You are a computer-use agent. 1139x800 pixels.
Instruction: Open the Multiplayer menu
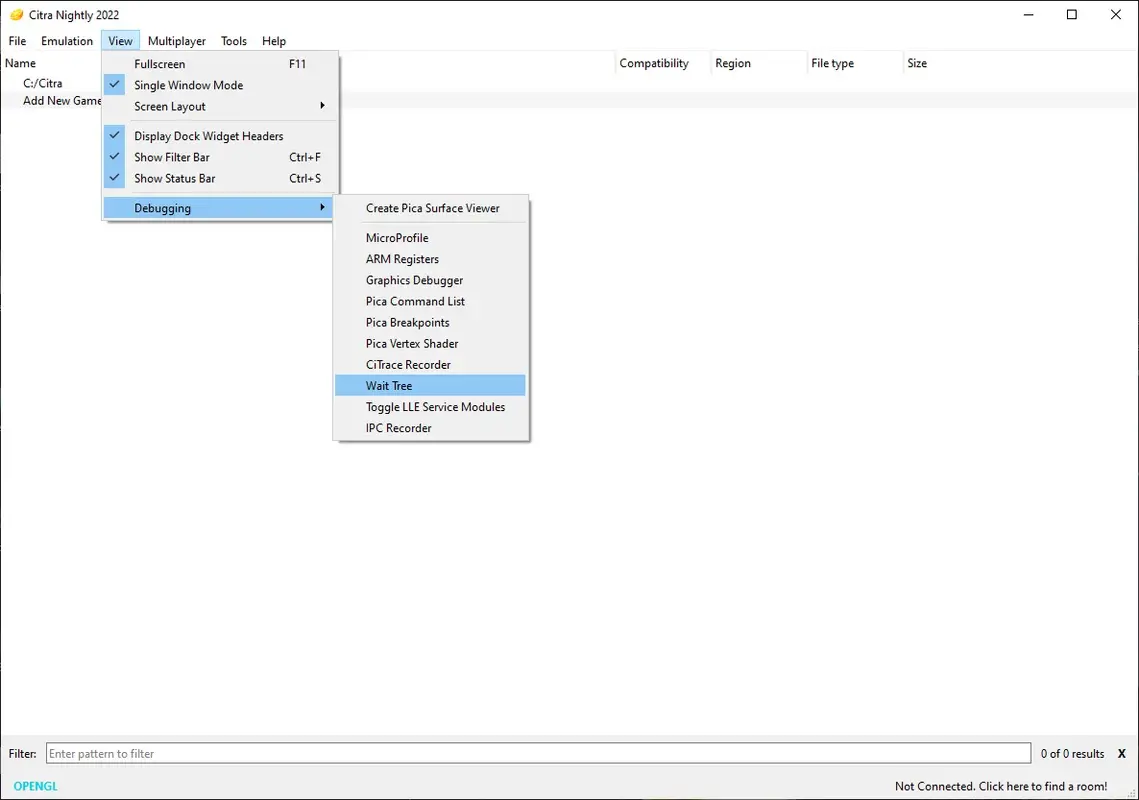[x=176, y=41]
